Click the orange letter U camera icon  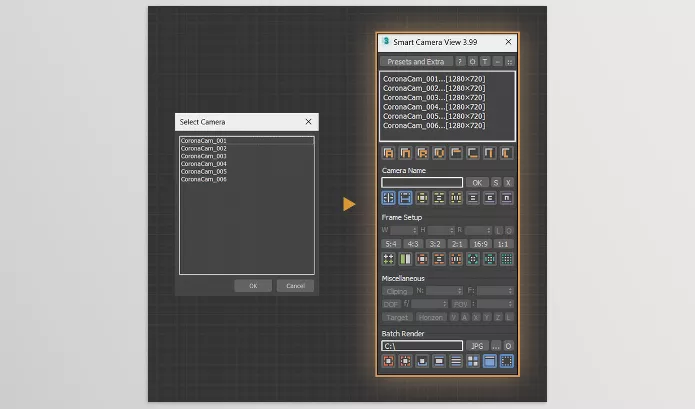point(439,153)
